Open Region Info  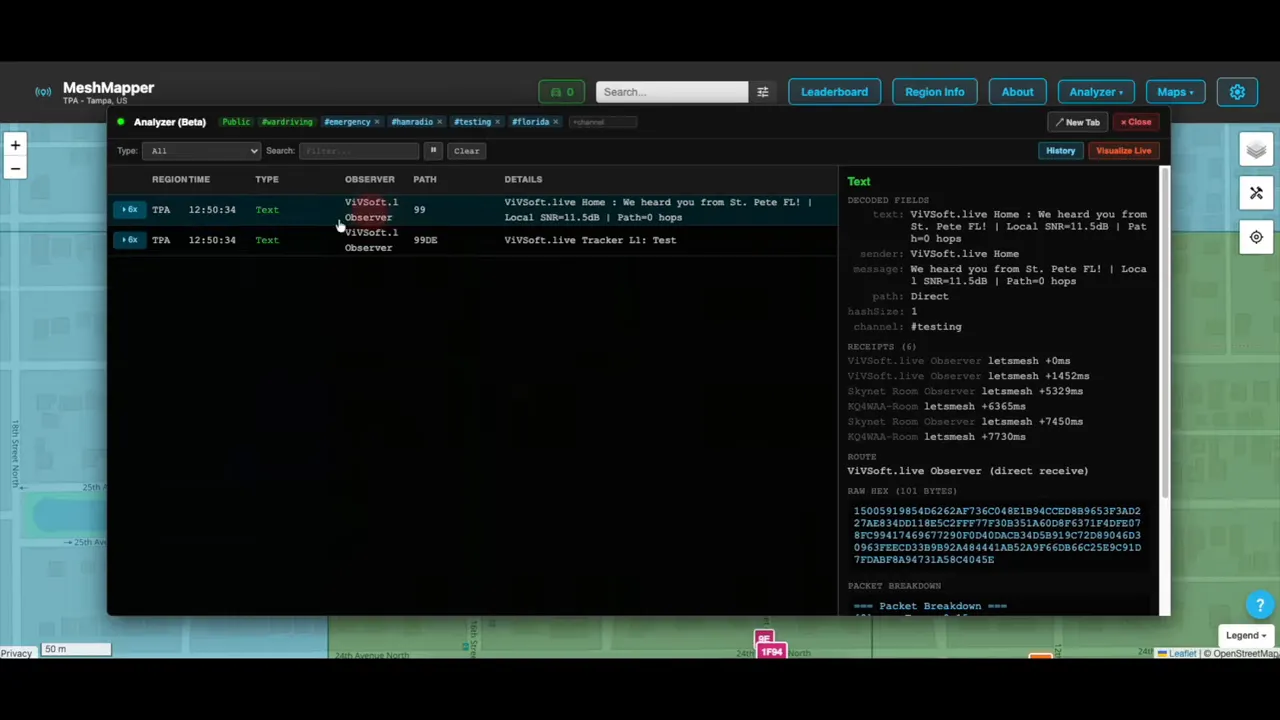click(934, 92)
